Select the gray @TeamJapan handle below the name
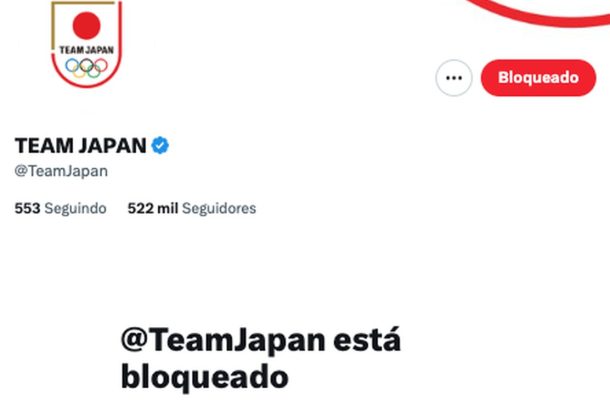 pos(61,171)
